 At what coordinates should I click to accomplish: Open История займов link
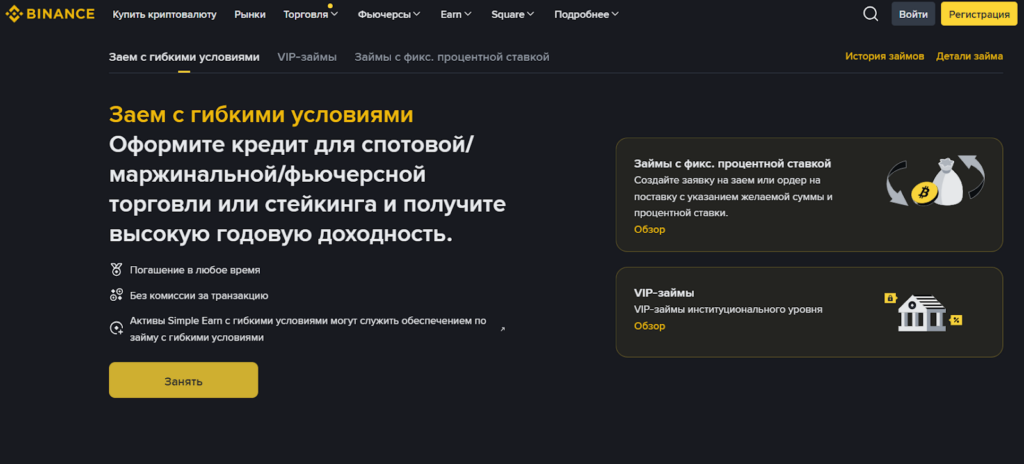(884, 57)
